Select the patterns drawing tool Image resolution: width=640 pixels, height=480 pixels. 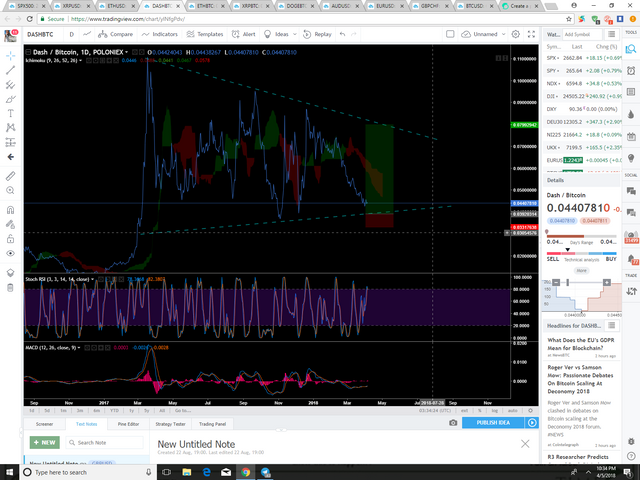(11, 128)
